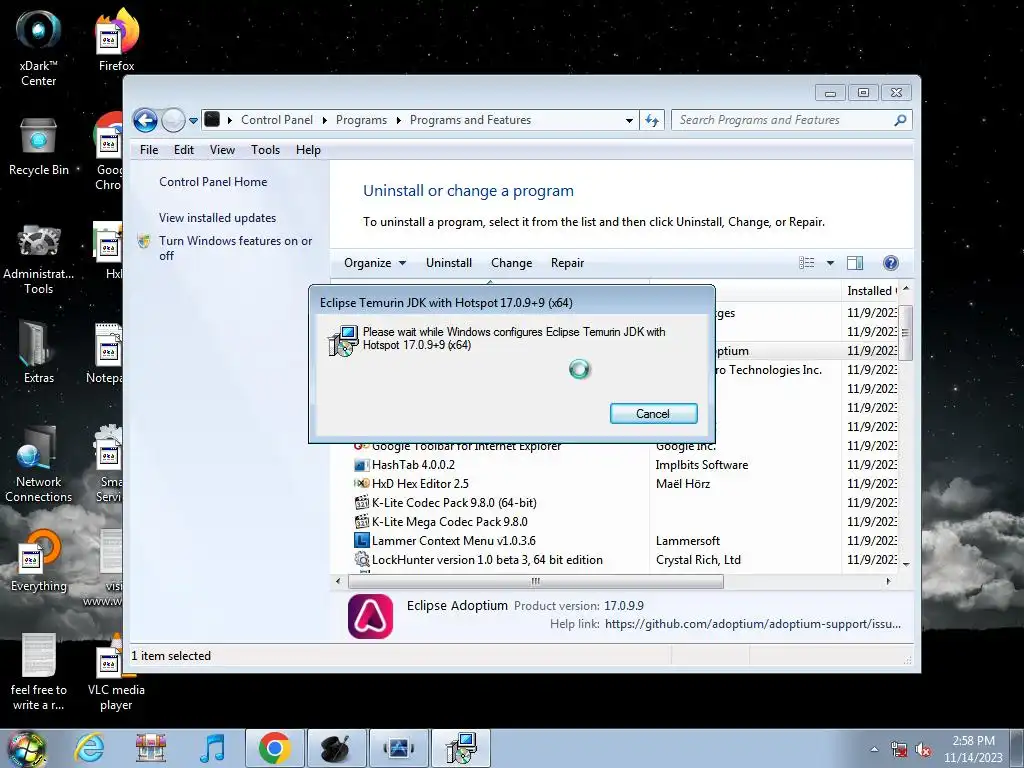Select HxD Hex Editor 2.5 entry
Viewport: 1024px width, 768px height.
pos(420,483)
